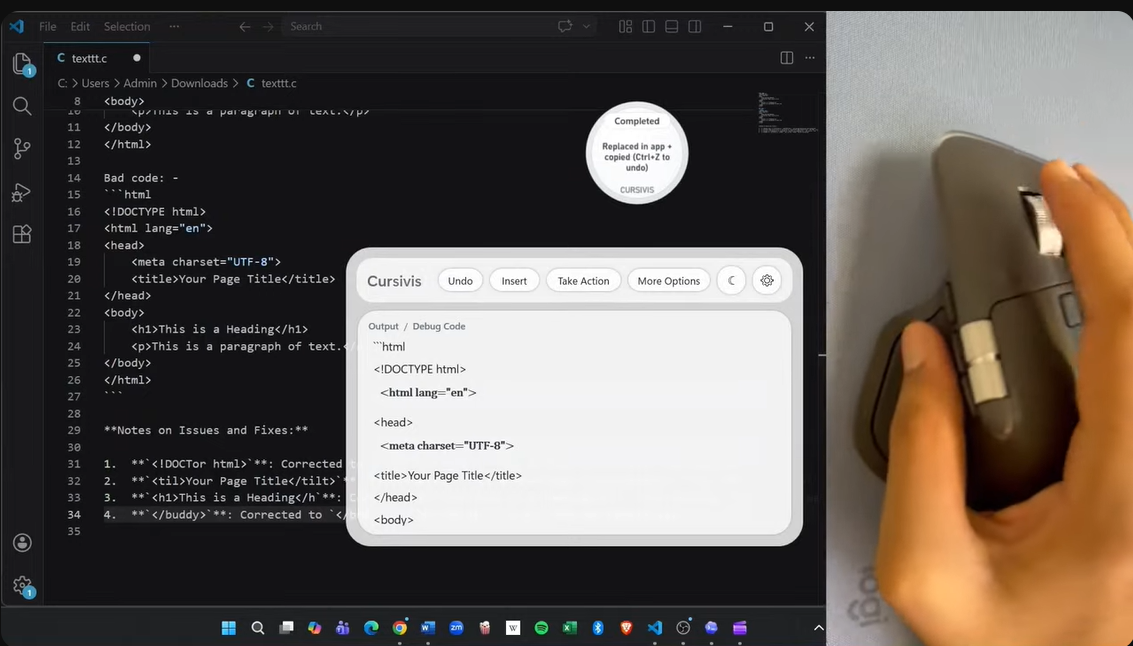The image size is (1133, 646).
Task: Open the Search view in the activity bar
Action: click(x=22, y=106)
